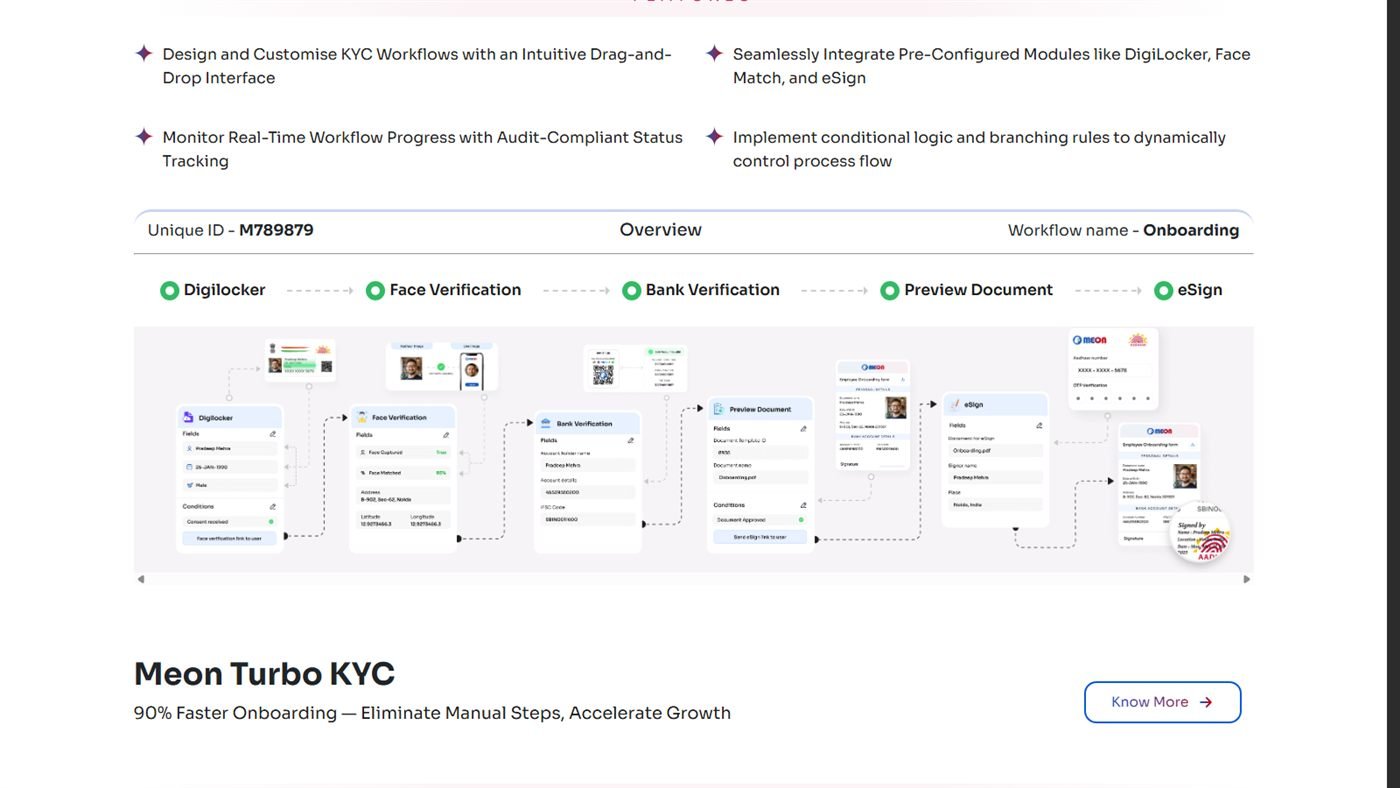
Task: Click the Preview Document card header icon
Action: 720,409
